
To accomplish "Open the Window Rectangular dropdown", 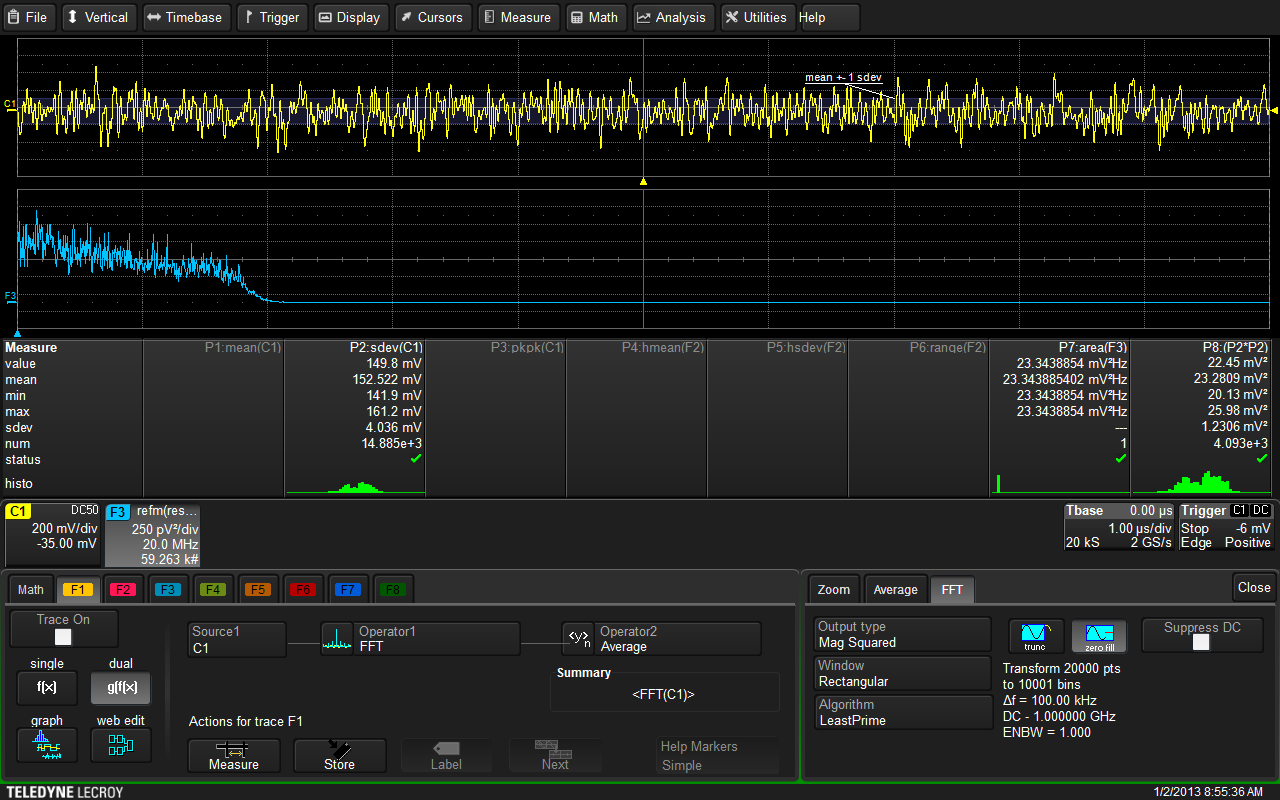I will (x=902, y=673).
